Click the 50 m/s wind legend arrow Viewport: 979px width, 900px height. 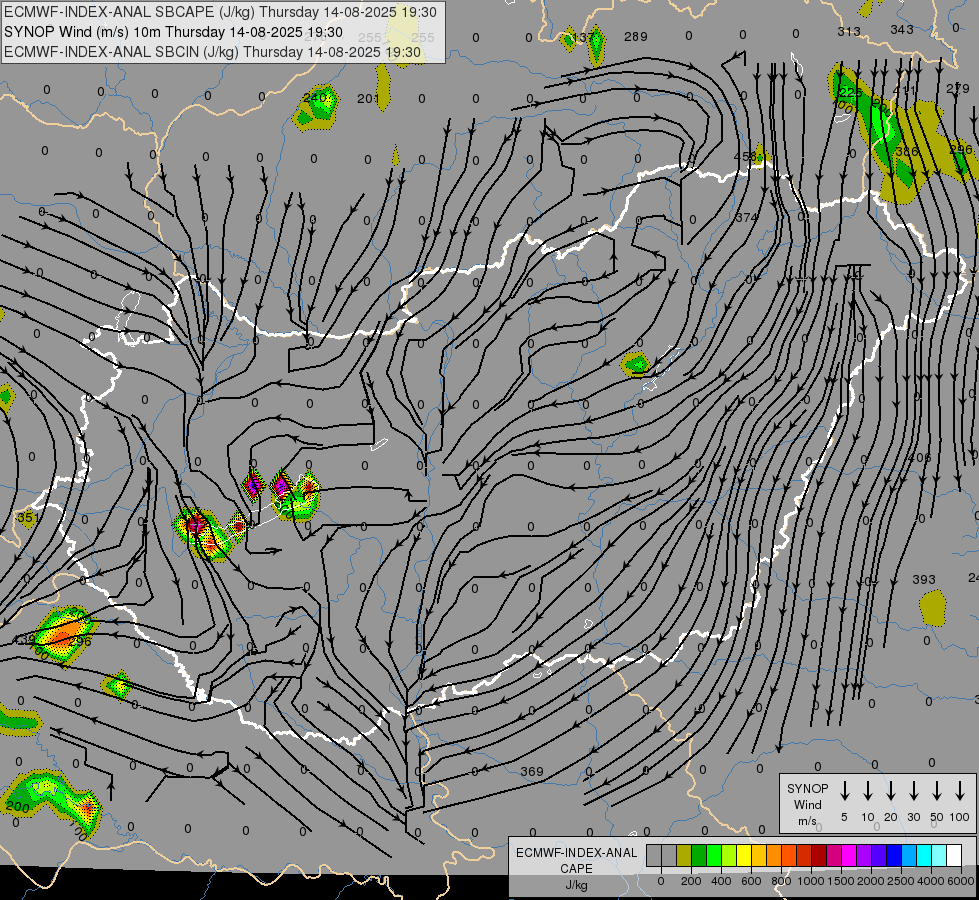click(x=937, y=791)
